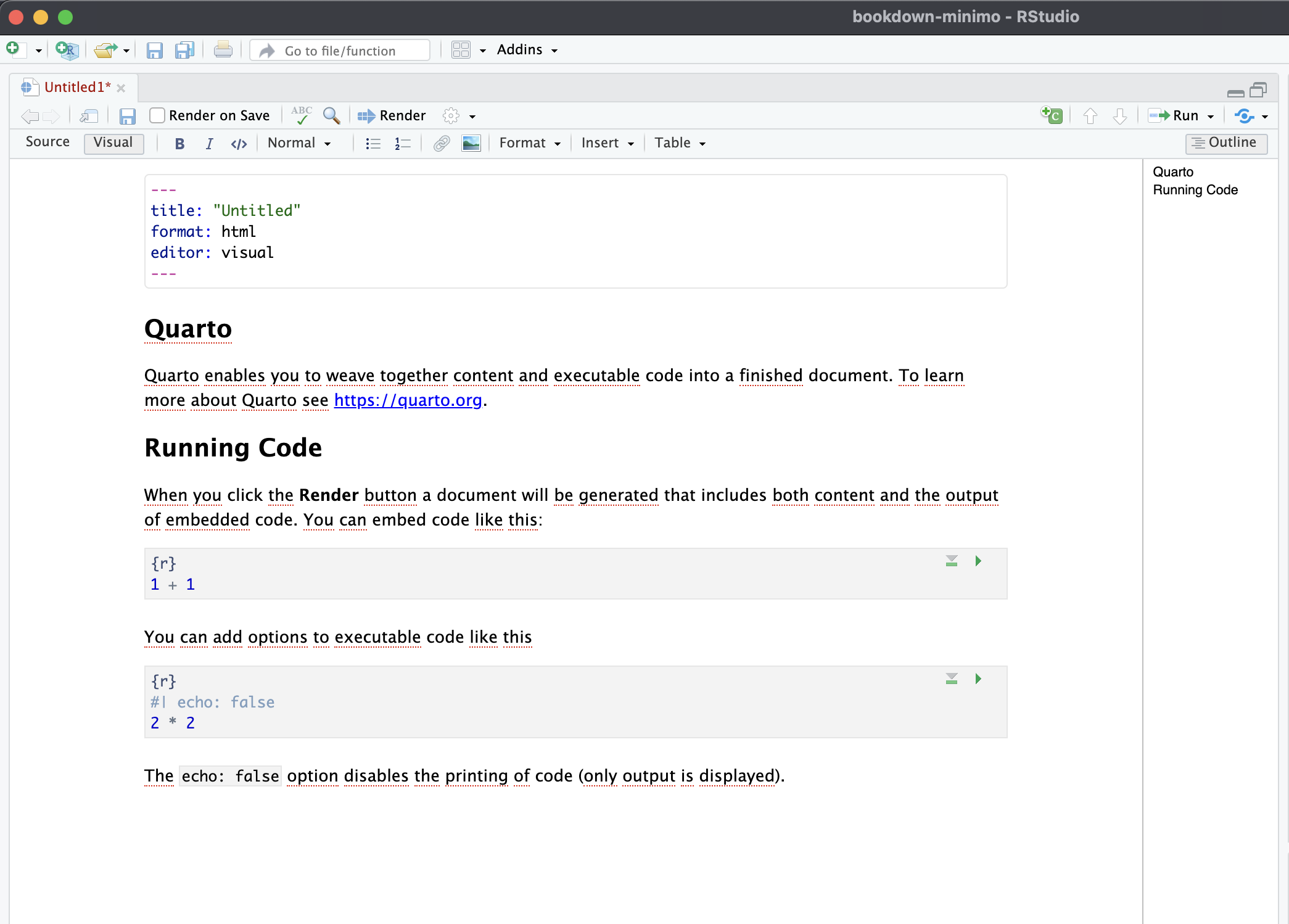Toggle italic formatting
Viewport: 1289px width, 924px height.
(x=209, y=144)
